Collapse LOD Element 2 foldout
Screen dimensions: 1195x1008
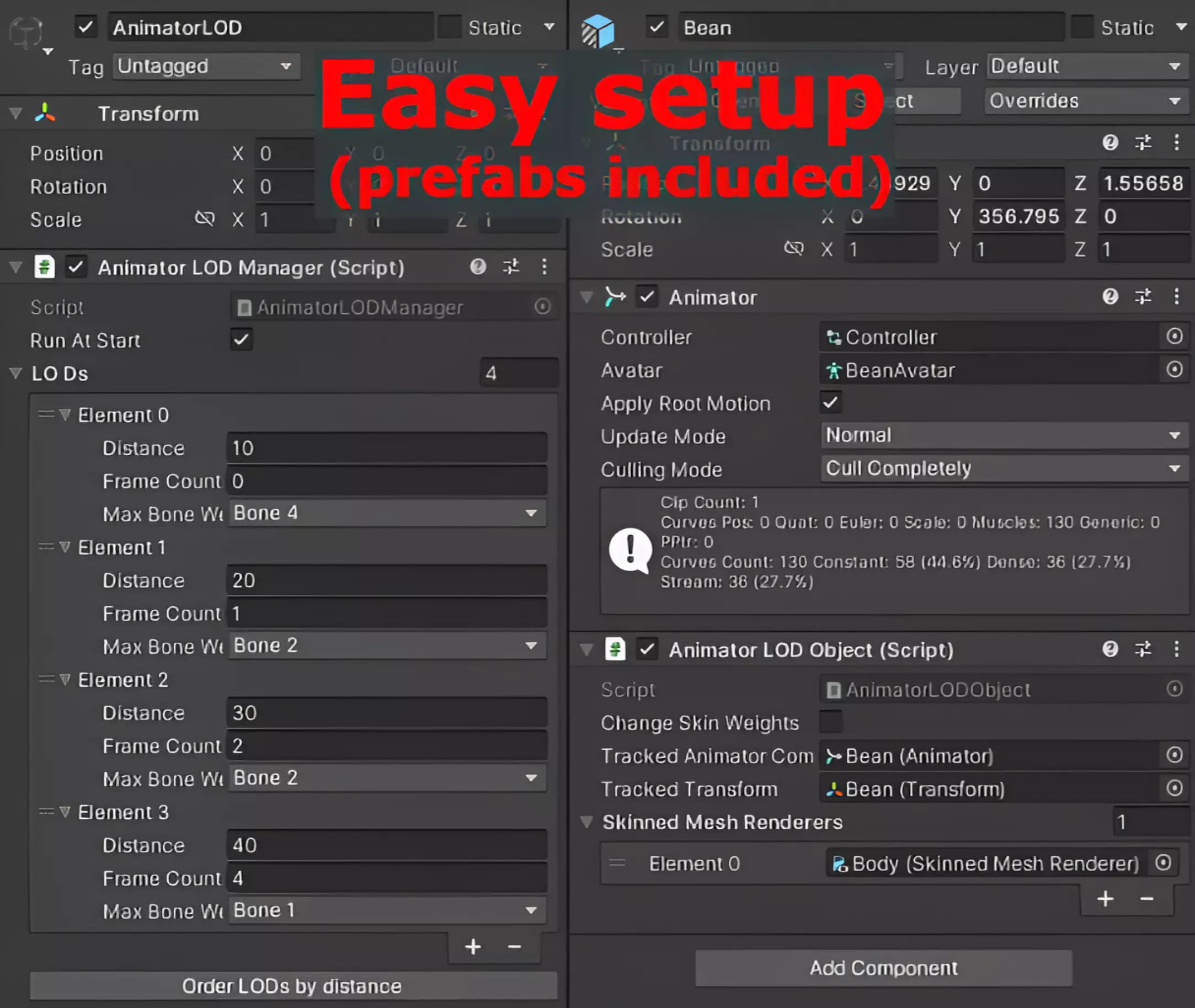coord(65,679)
